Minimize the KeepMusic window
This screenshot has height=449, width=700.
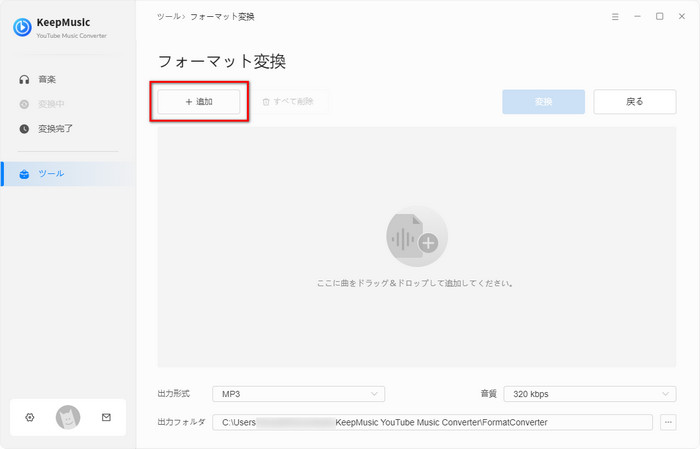tap(638, 17)
